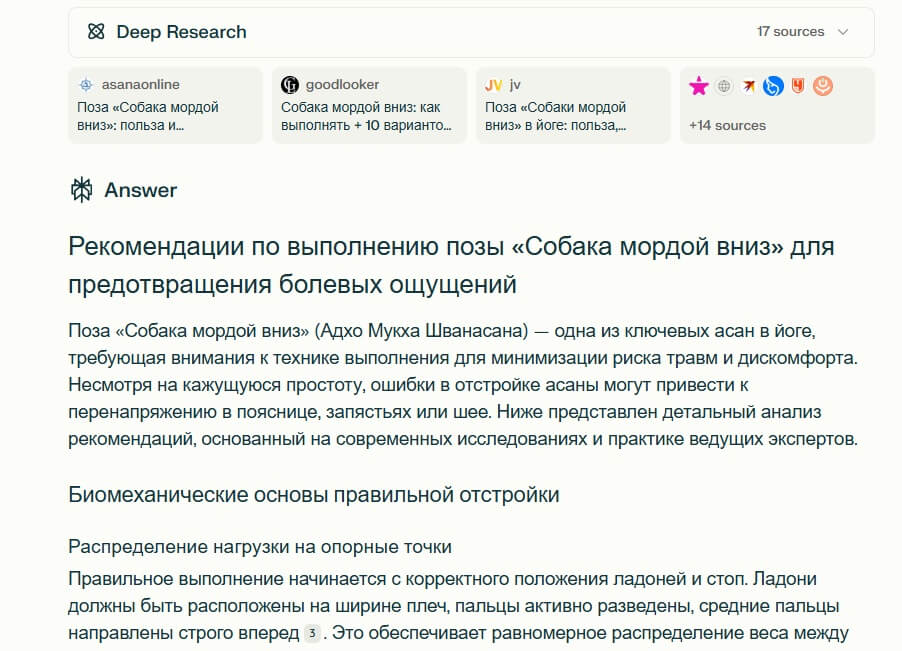Click the Answer section heading
This screenshot has height=651, width=902.
(140, 190)
